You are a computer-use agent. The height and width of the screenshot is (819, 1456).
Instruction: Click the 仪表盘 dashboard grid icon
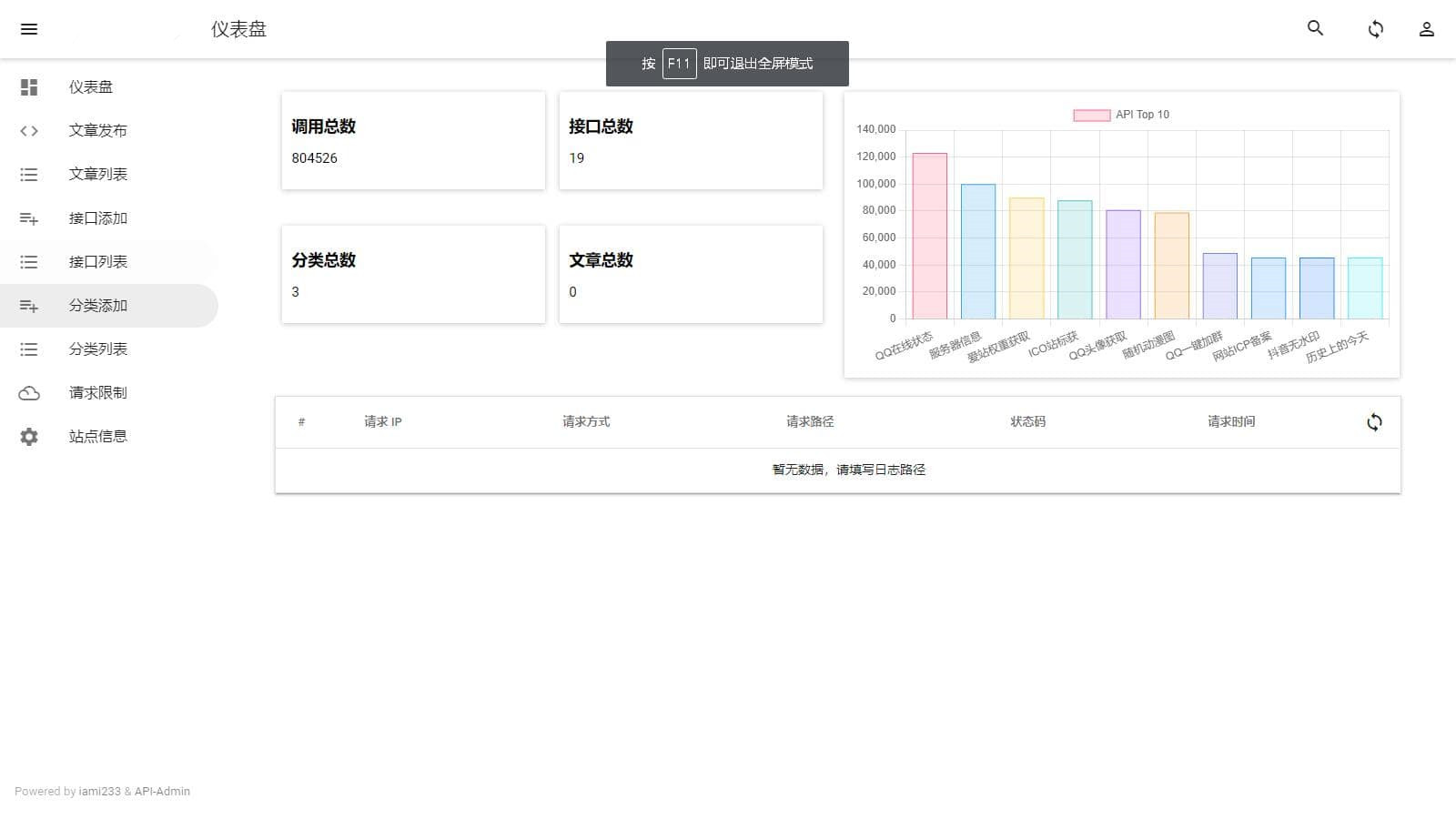coord(29,87)
